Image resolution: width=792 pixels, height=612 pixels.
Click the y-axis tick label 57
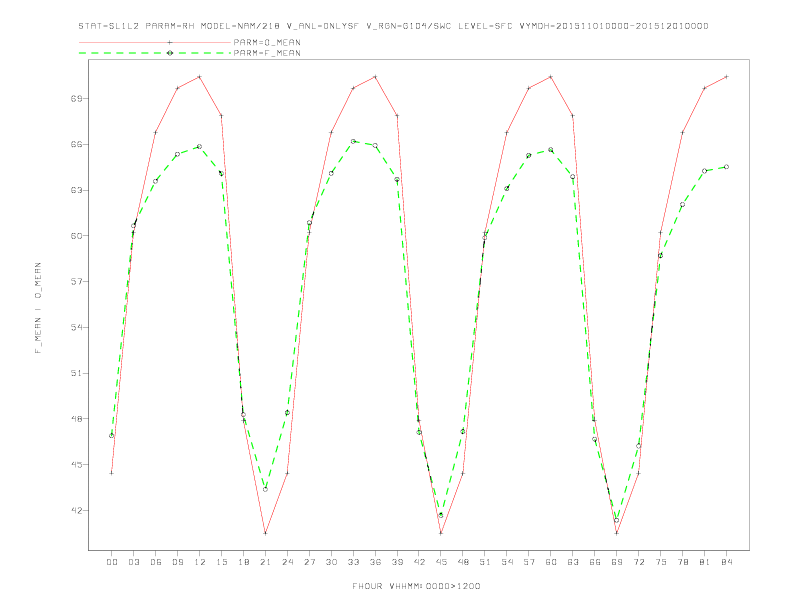[76, 282]
